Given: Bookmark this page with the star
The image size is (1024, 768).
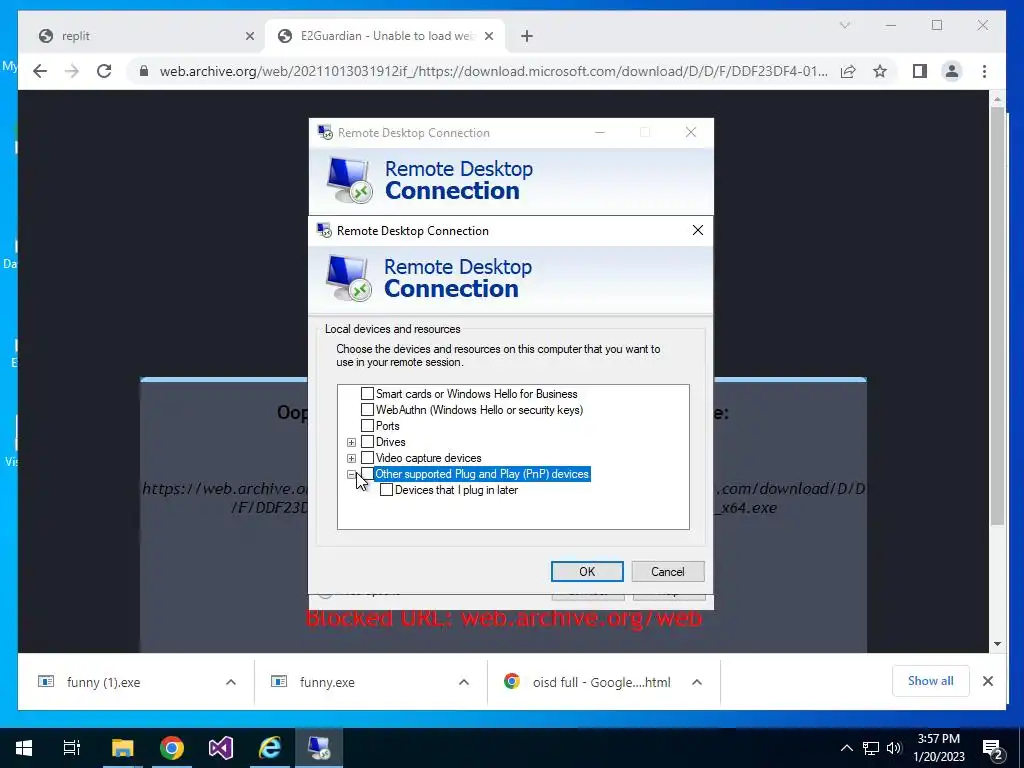Looking at the screenshot, I should click(880, 71).
